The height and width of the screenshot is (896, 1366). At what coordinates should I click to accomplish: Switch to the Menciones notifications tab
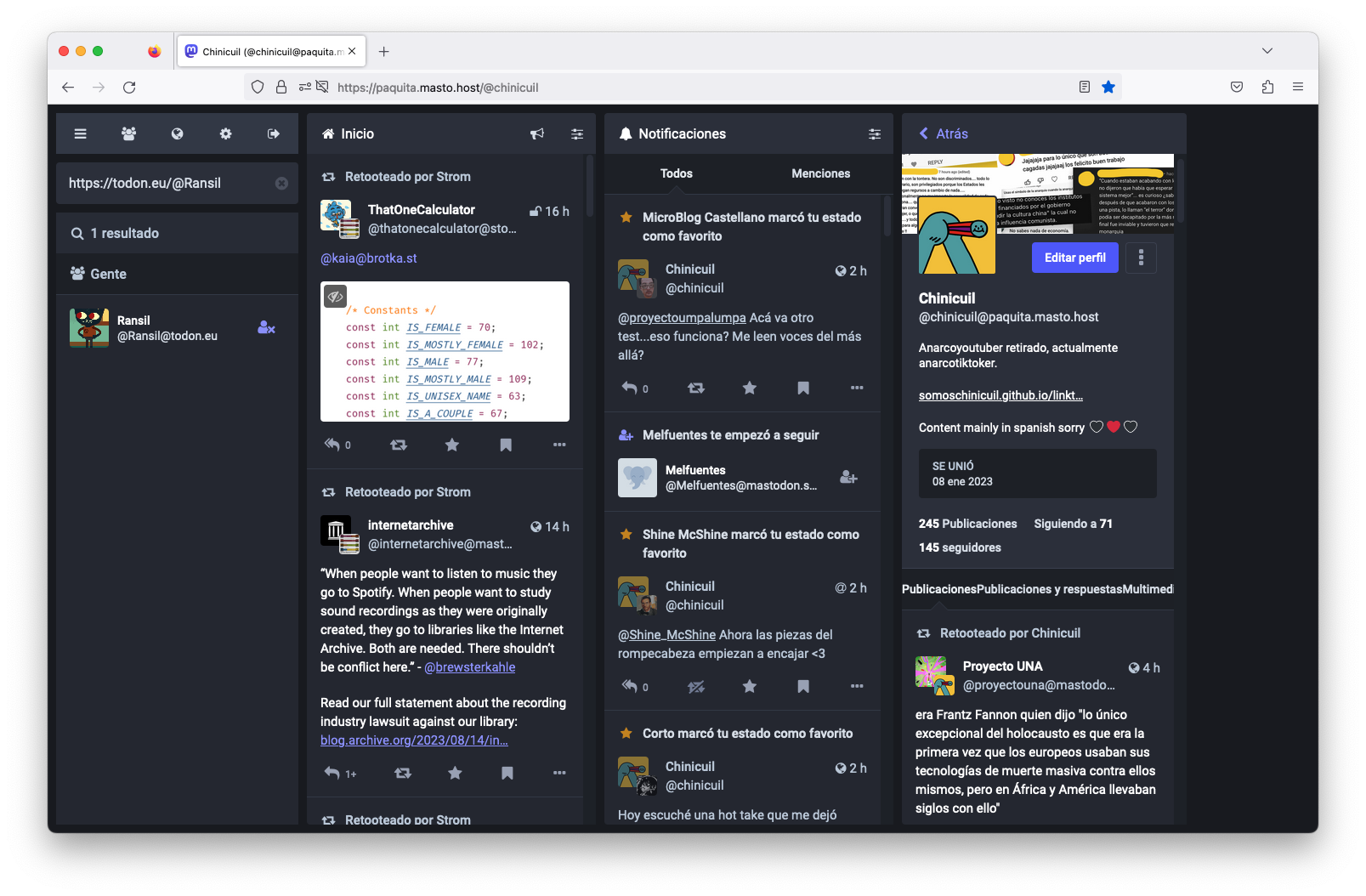click(x=821, y=173)
